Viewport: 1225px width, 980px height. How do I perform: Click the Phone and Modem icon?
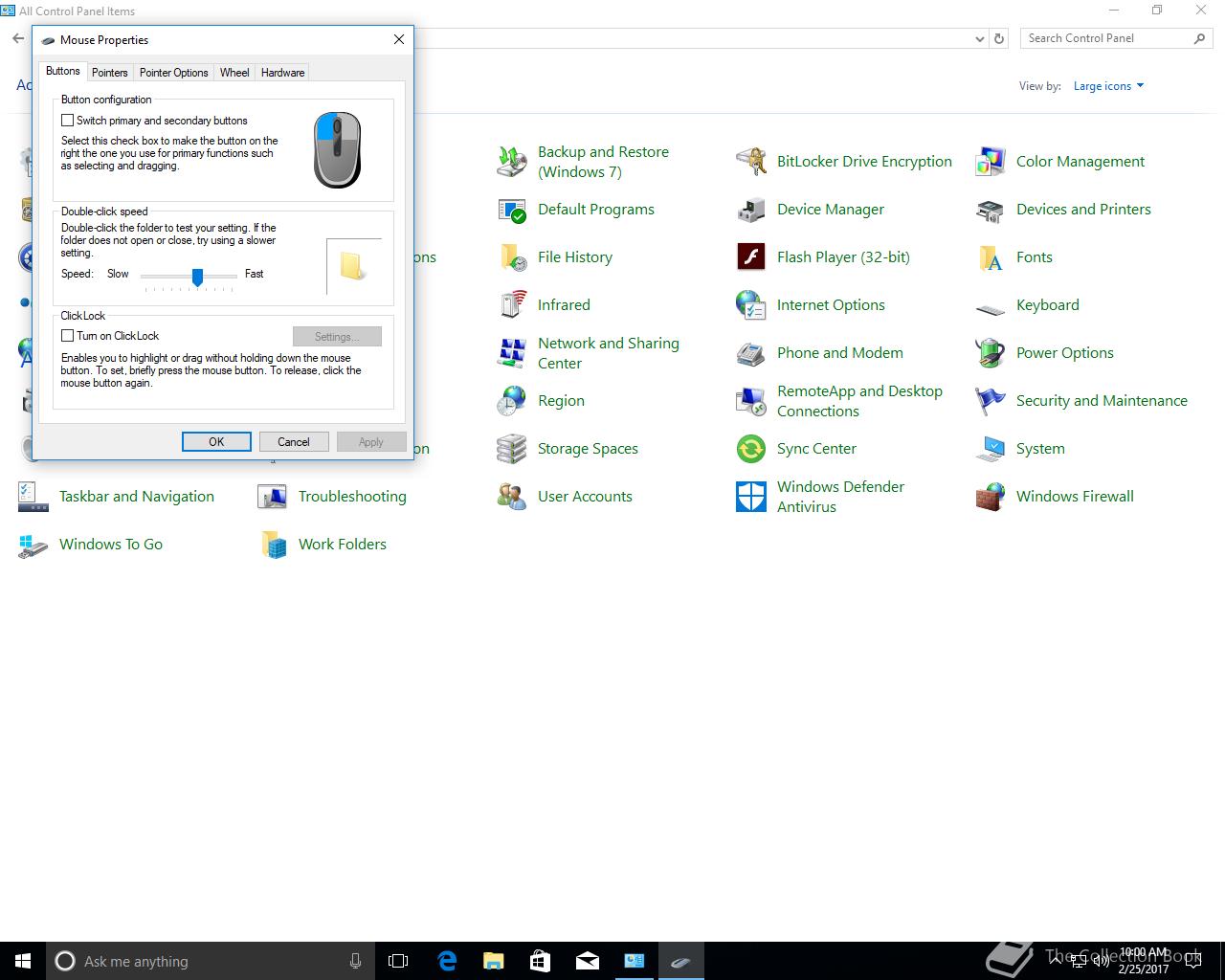pos(751,353)
